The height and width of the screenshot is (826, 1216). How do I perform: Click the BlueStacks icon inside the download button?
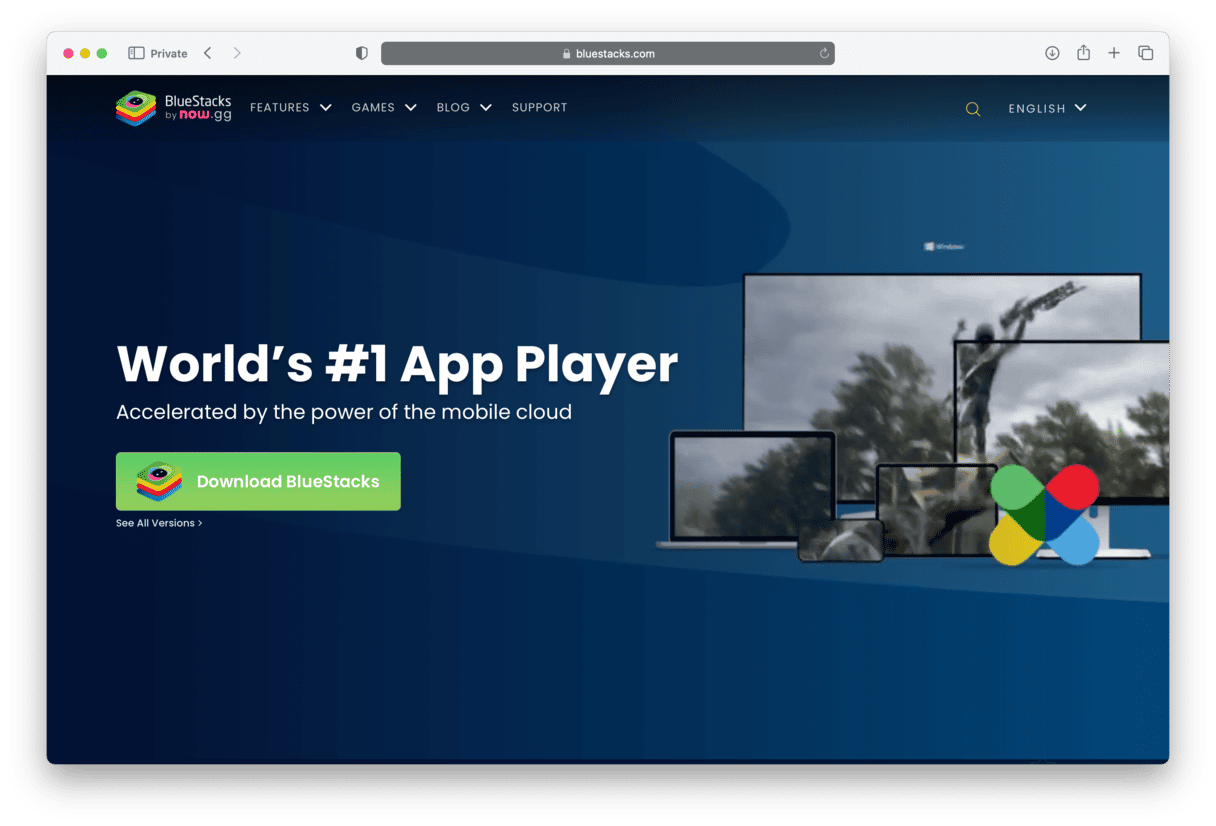159,481
